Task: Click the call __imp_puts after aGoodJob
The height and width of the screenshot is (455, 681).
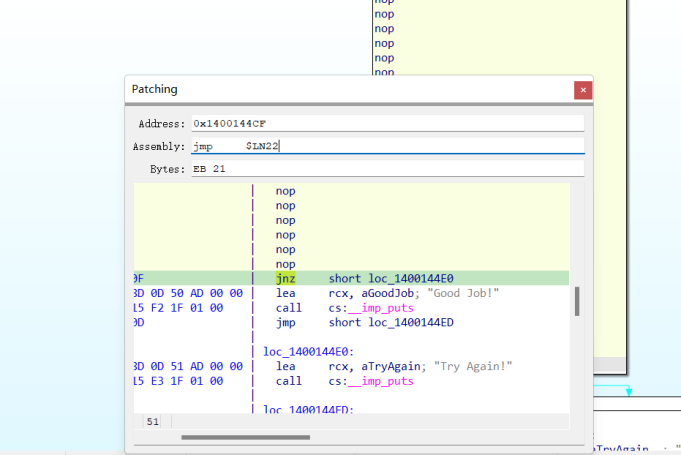Action: pyautogui.click(x=351, y=308)
